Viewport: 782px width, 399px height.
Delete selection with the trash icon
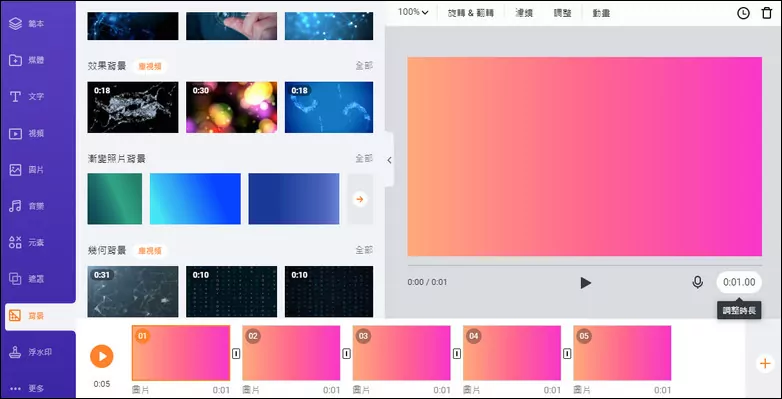point(767,13)
